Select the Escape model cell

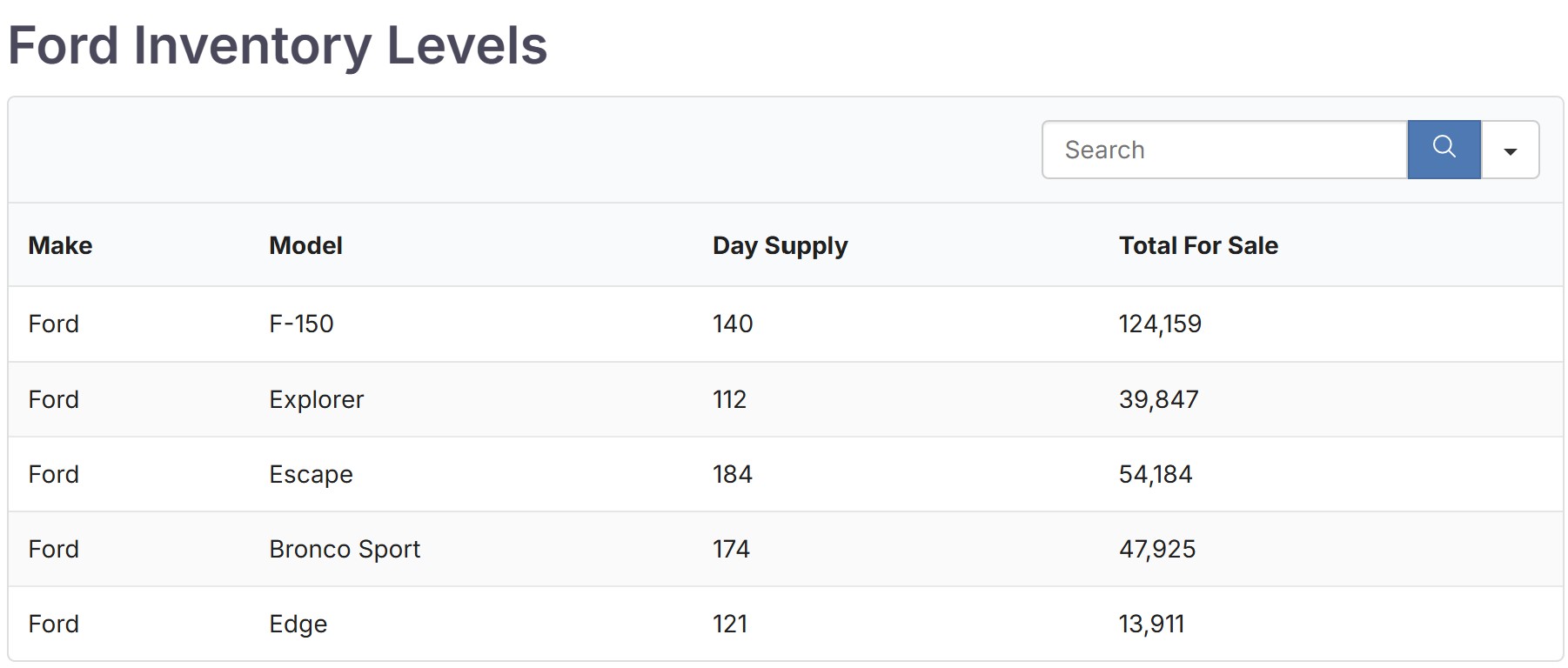[311, 475]
